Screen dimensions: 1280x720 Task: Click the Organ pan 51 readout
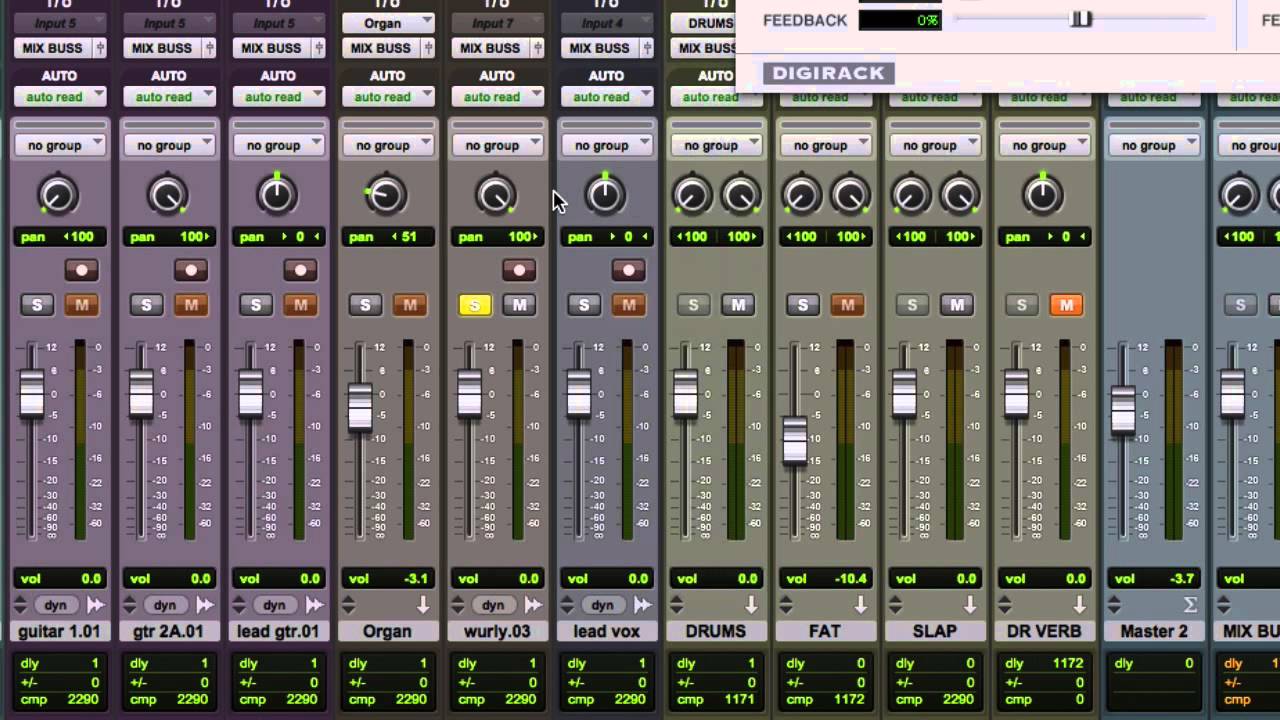(x=387, y=237)
